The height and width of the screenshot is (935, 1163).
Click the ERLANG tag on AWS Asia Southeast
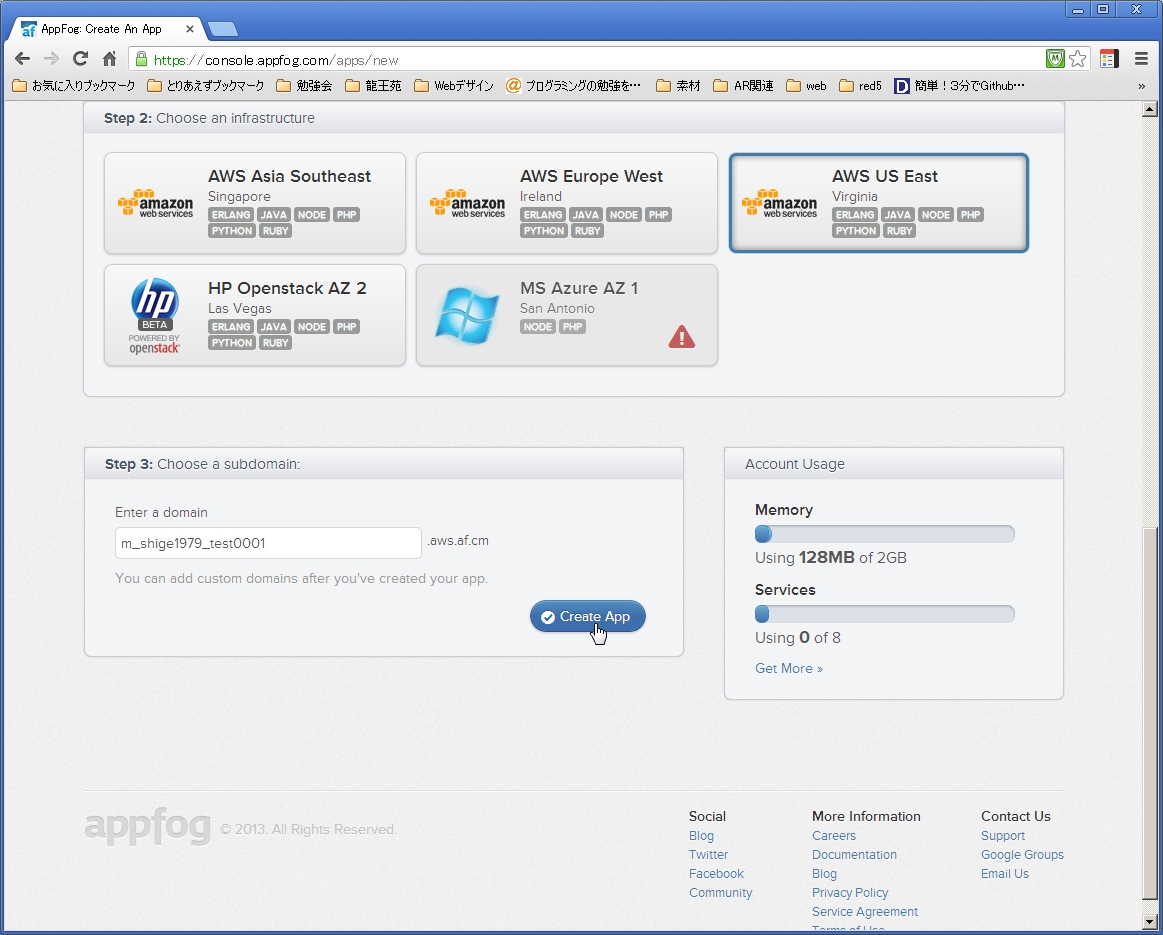coord(231,214)
